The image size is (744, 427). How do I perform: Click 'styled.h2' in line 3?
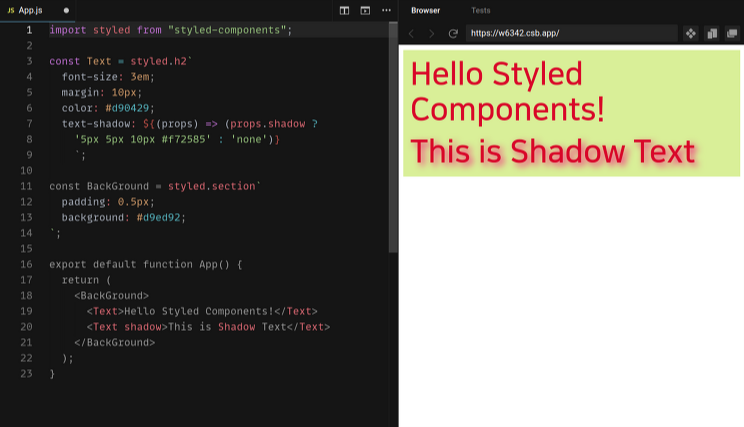[158, 61]
